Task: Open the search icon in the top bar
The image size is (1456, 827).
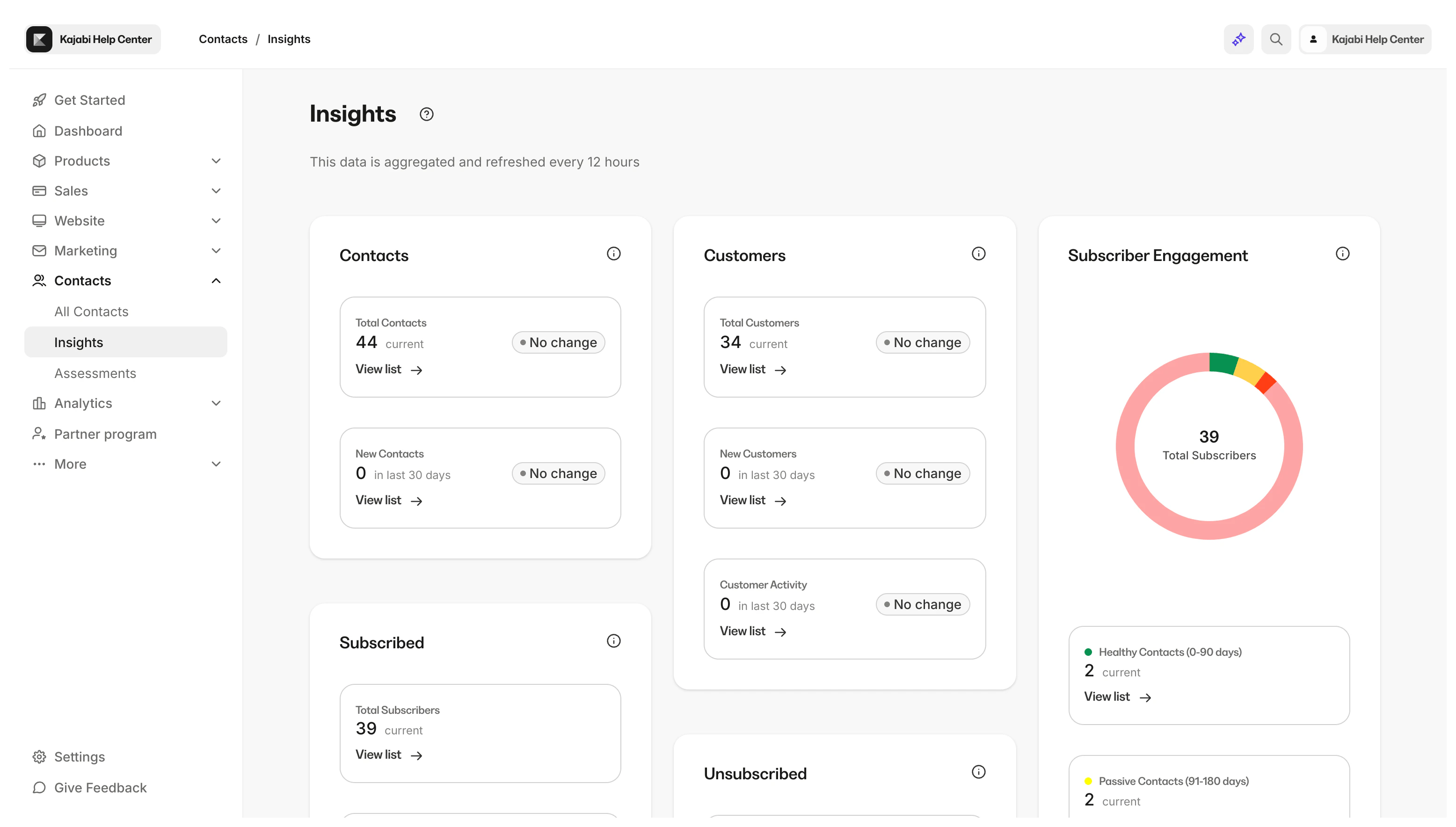Action: click(1276, 39)
